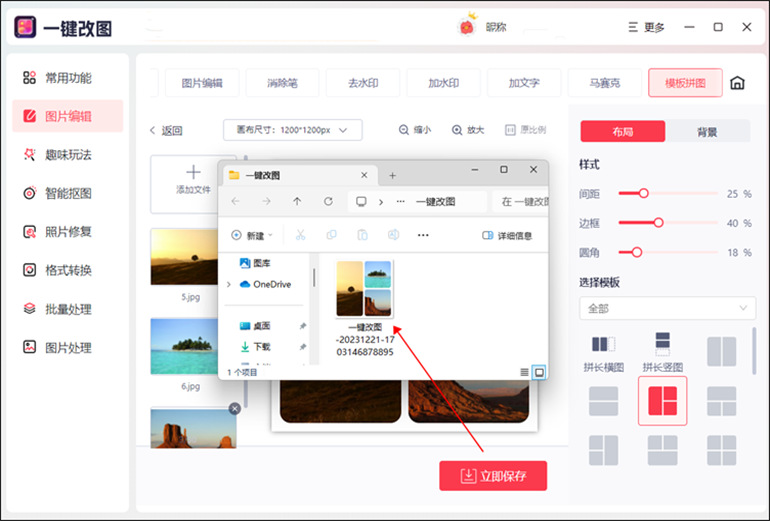Open a new explorer tab with plus
Screen dimensions: 770x521
coord(392,175)
